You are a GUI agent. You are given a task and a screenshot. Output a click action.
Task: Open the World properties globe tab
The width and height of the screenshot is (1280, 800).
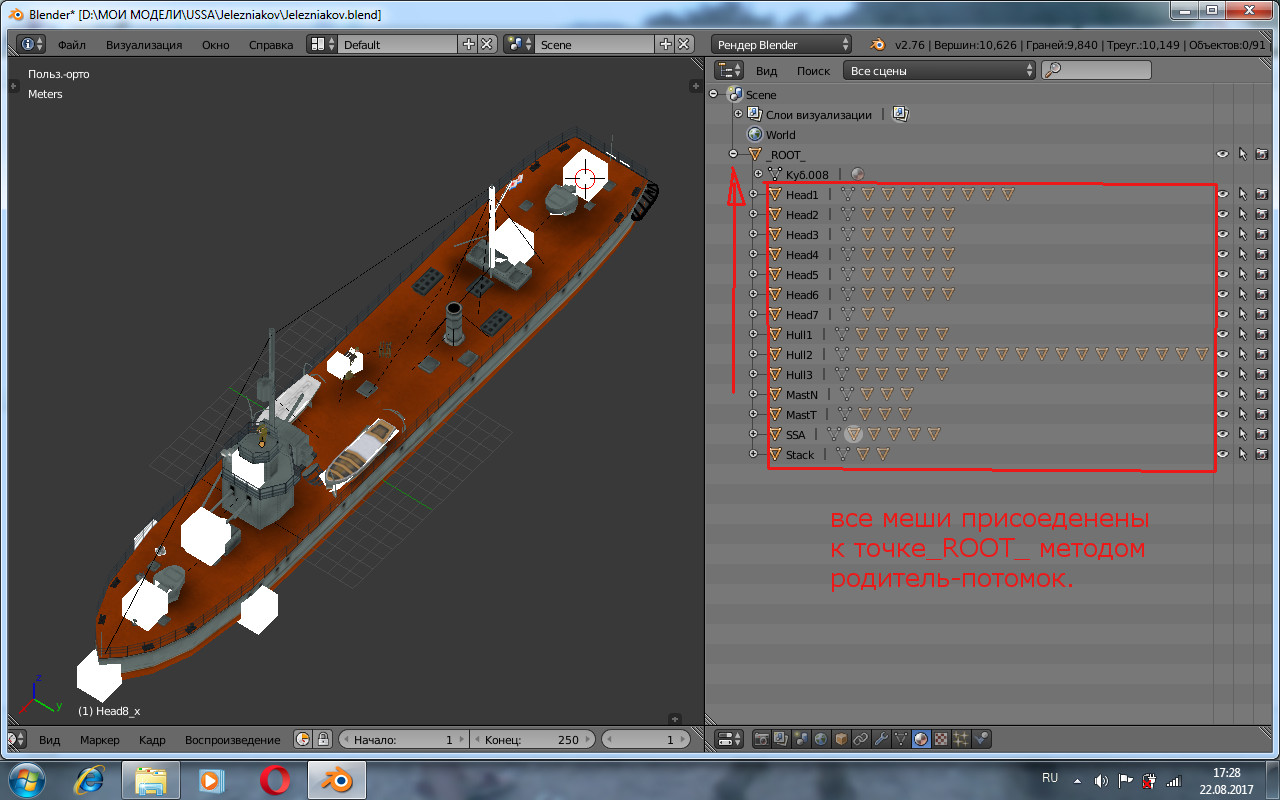(x=820, y=740)
